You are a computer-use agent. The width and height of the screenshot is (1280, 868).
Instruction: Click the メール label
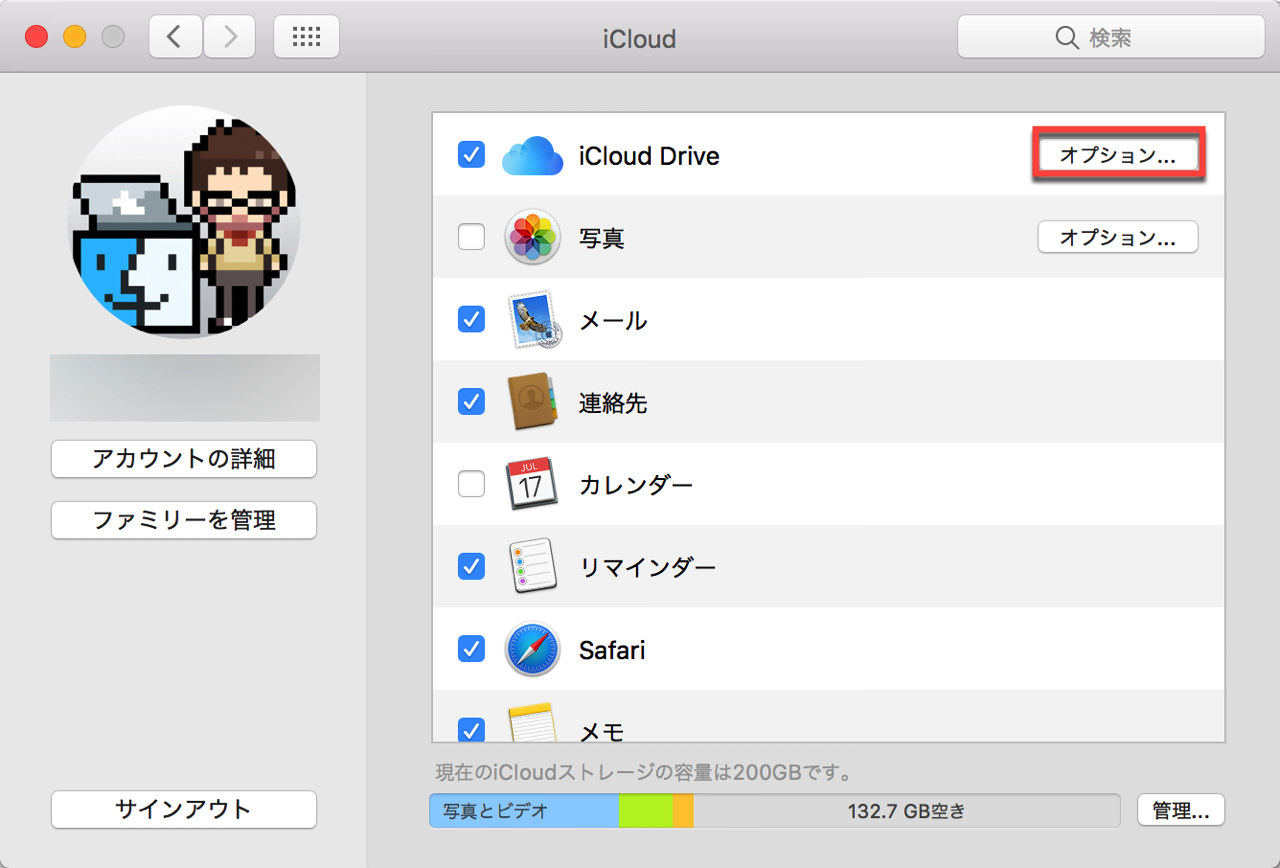click(613, 321)
